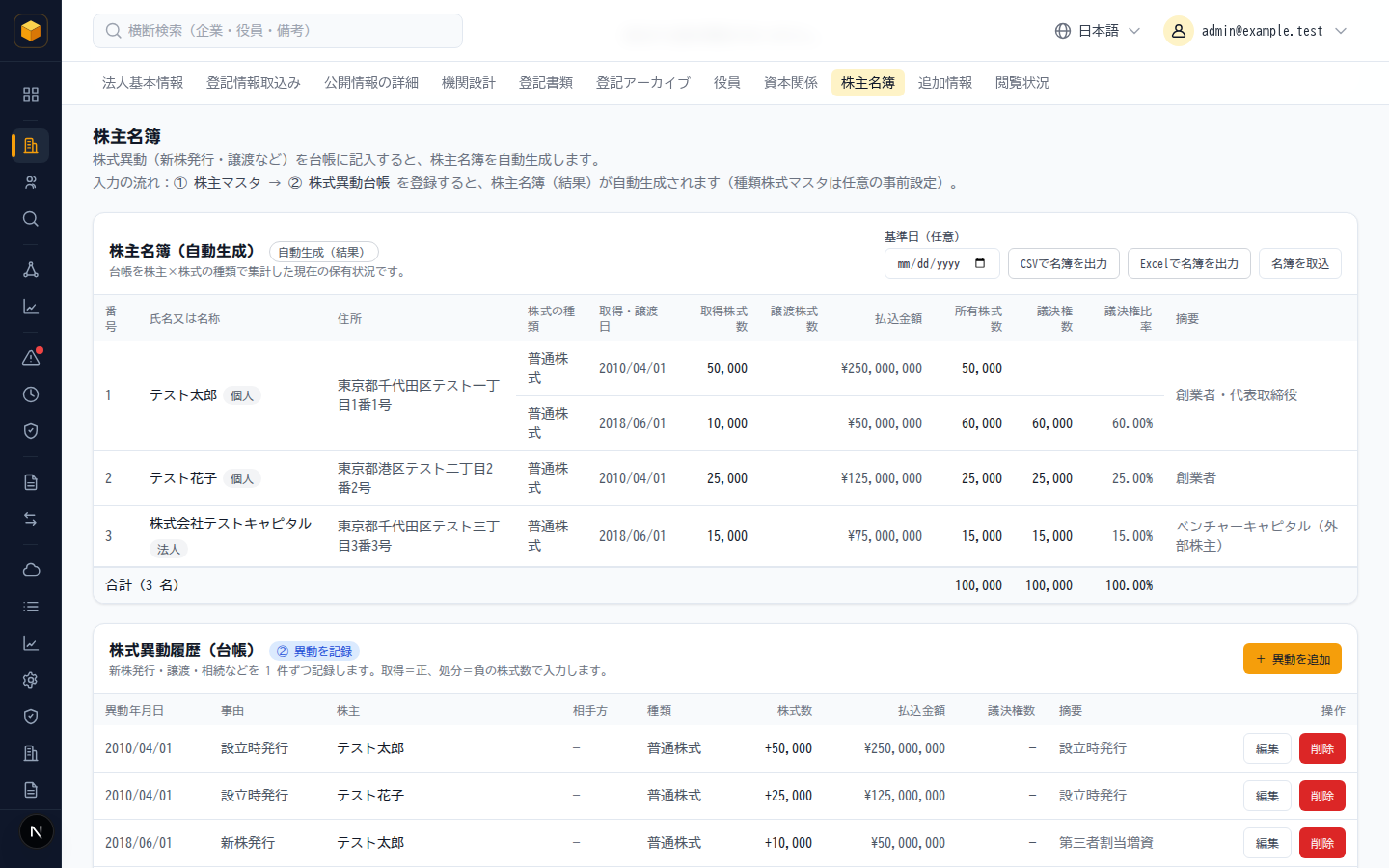Viewport: 1389px width, 868px height.
Task: Edit the 2018/06/01 新株発行 row
Action: tap(1267, 843)
